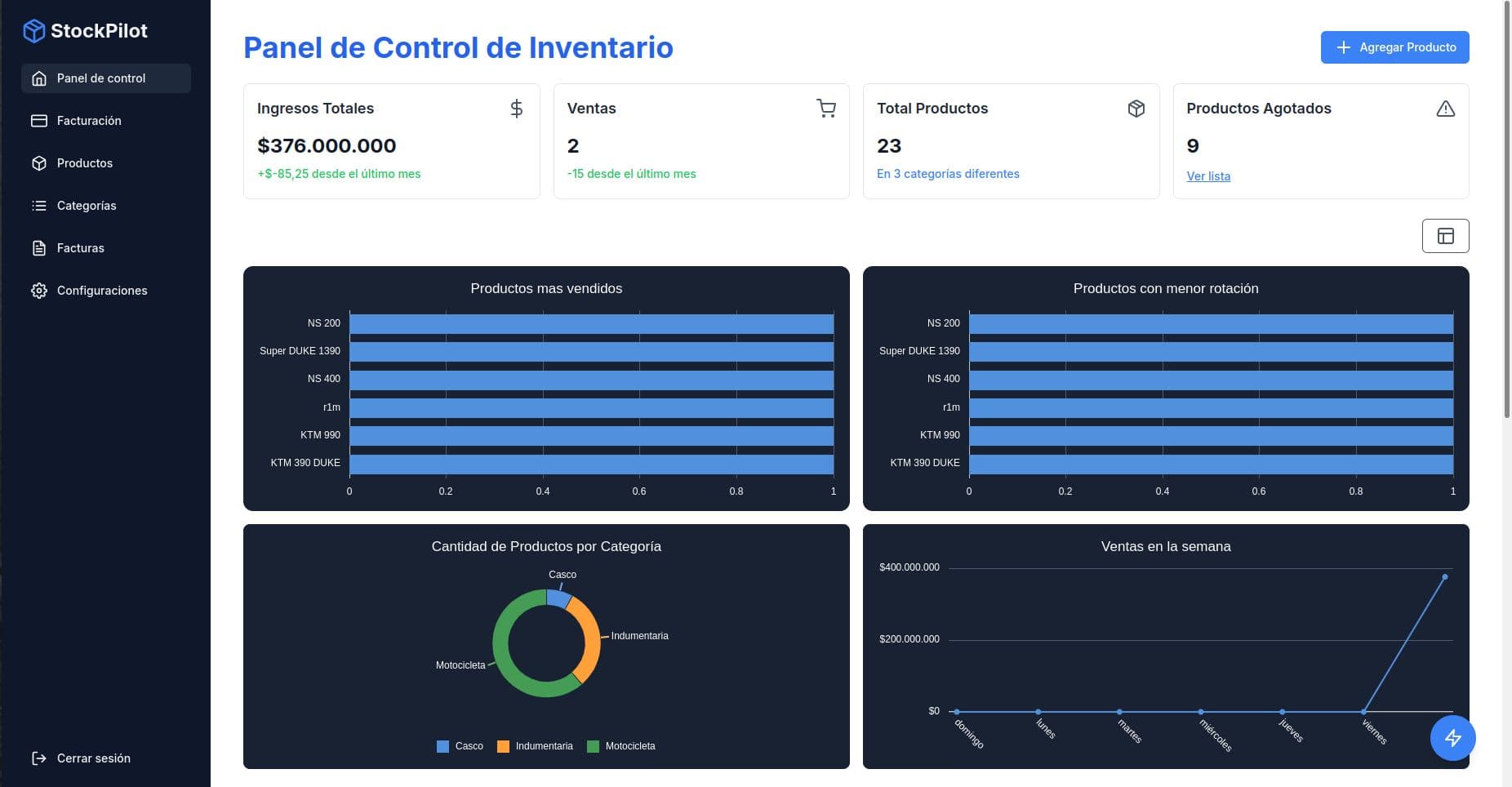1512x787 pixels.
Task: Select Categorías in the sidebar menu
Action: click(86, 205)
